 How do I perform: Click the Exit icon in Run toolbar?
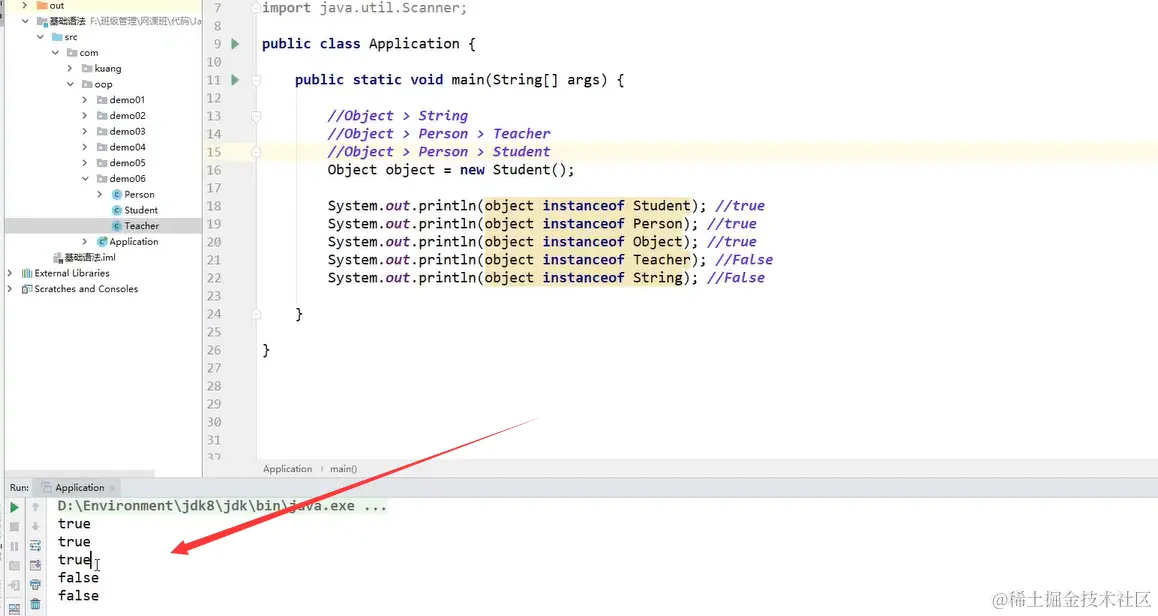pos(14,585)
